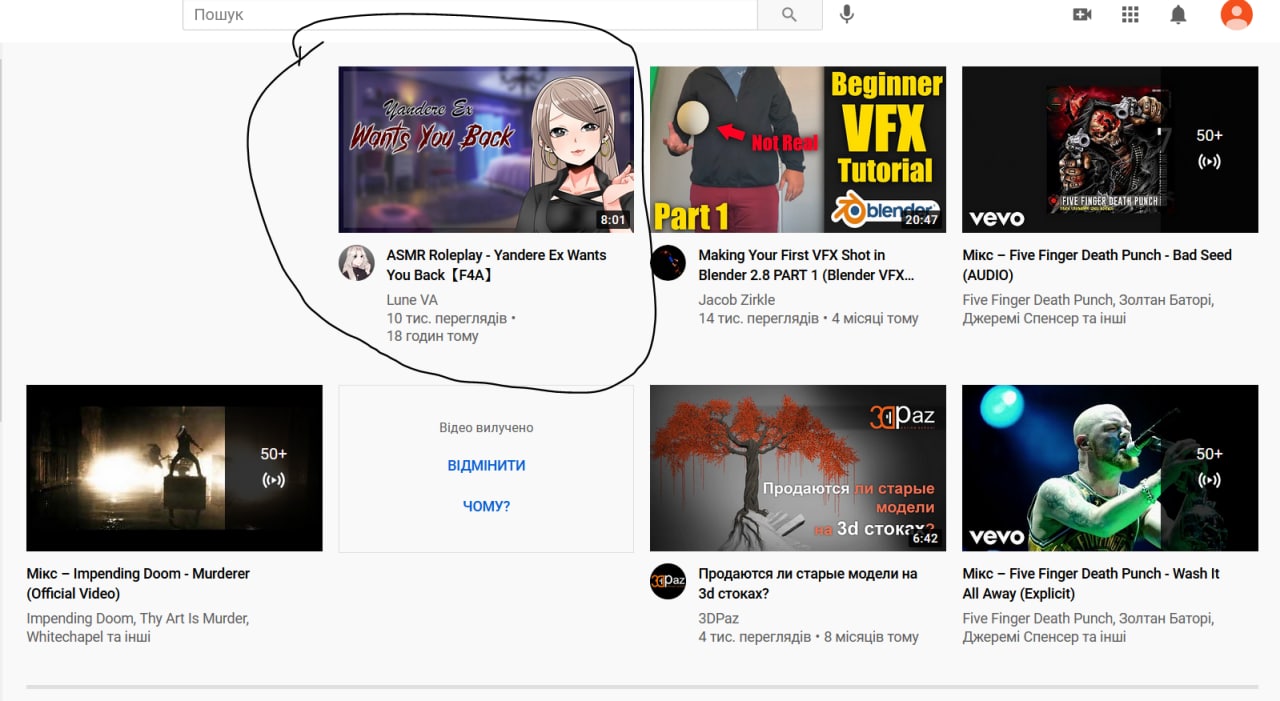The image size is (1280, 701).
Task: Focus the Пошук search field
Action: coord(470,14)
